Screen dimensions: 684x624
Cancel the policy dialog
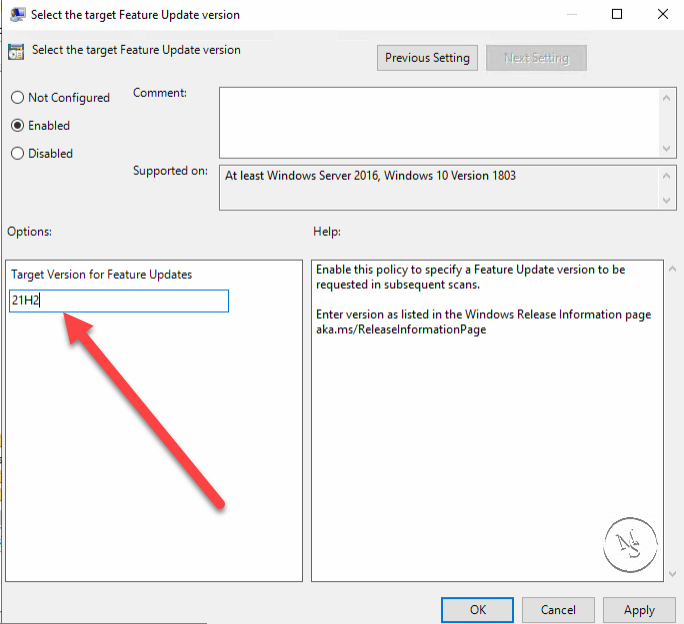coord(558,610)
